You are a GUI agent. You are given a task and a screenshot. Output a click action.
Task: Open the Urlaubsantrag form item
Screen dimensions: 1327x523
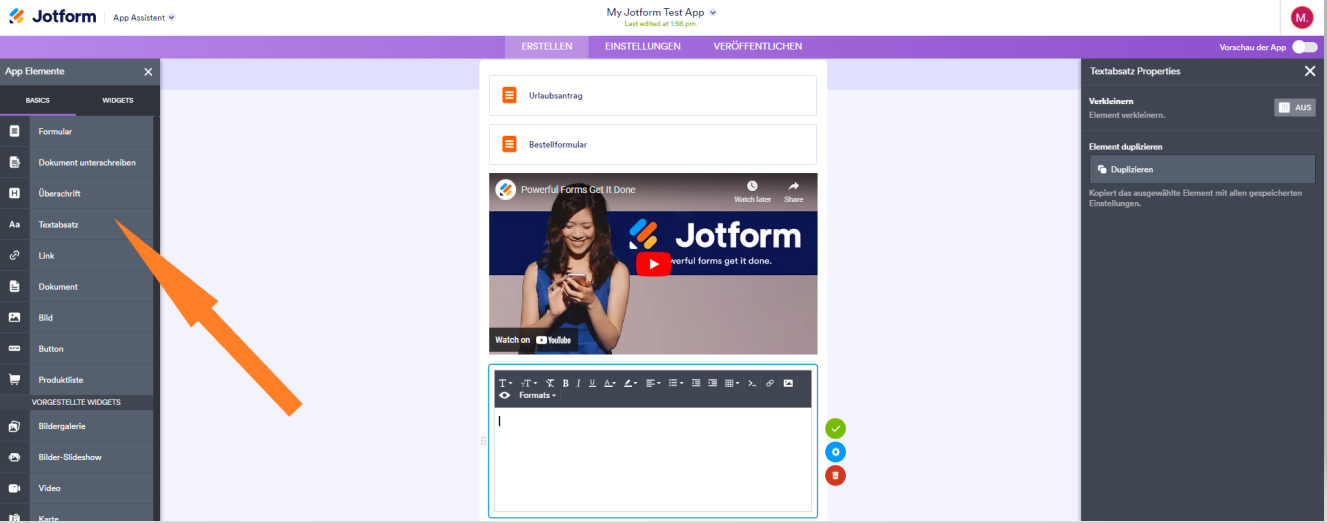pos(653,96)
